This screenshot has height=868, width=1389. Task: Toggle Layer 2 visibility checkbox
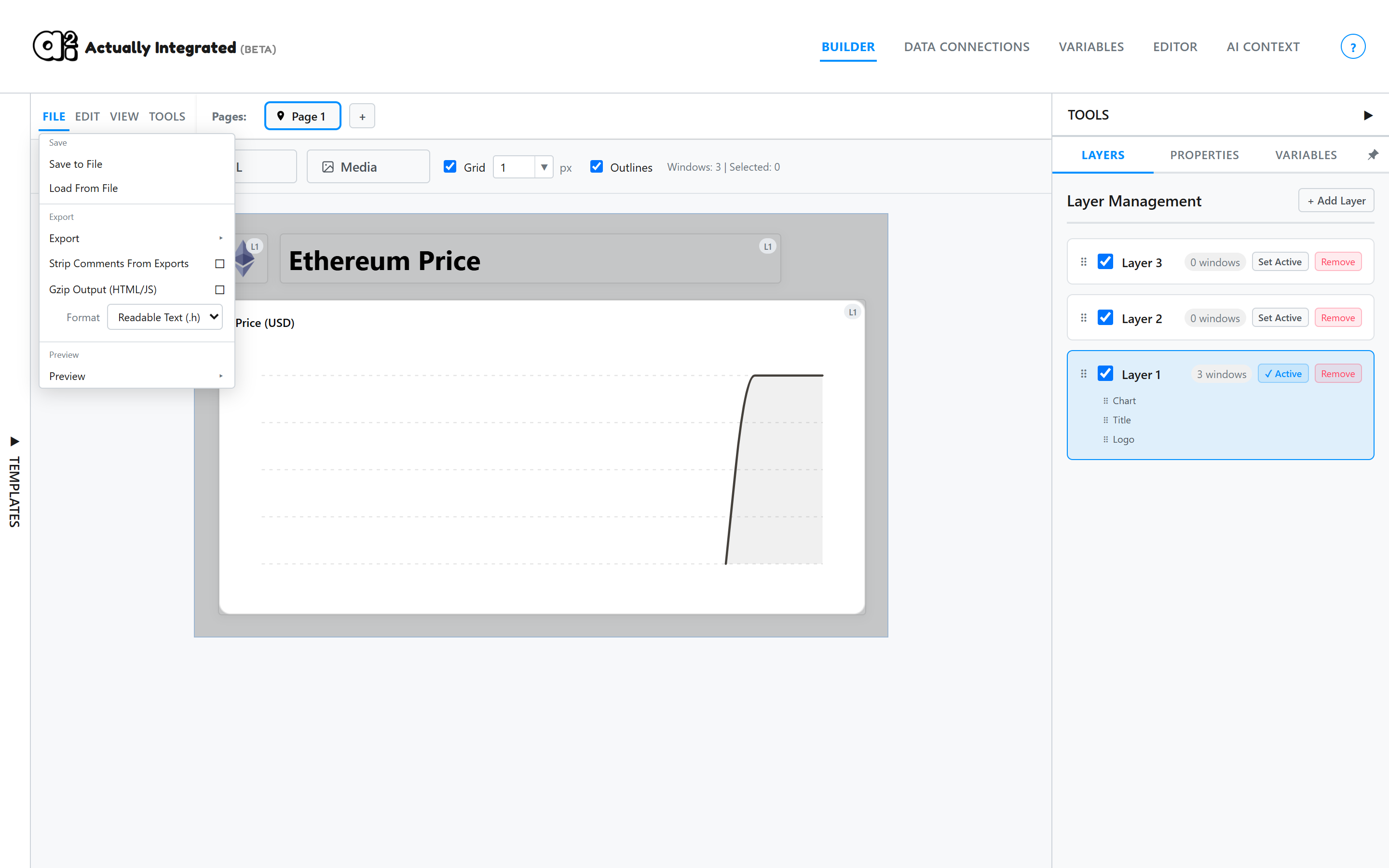[1105, 317]
